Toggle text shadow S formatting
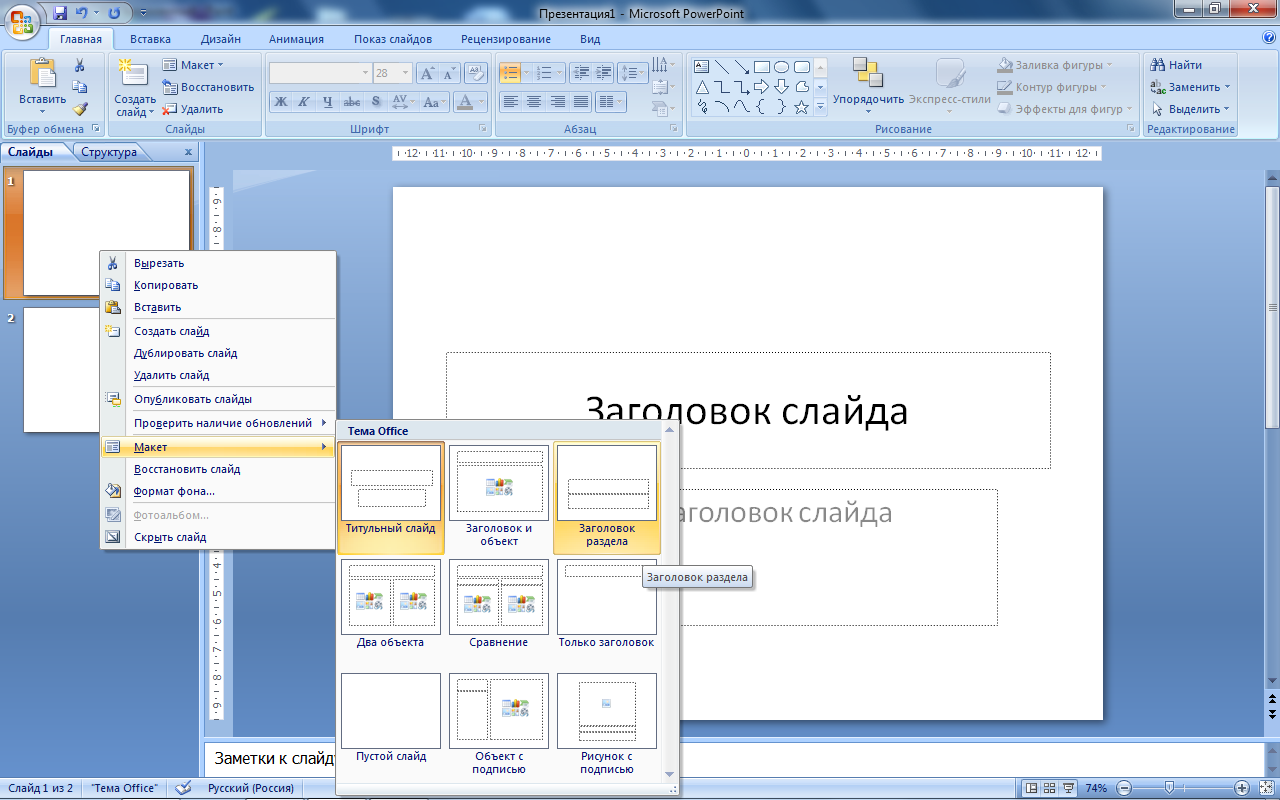 point(376,101)
